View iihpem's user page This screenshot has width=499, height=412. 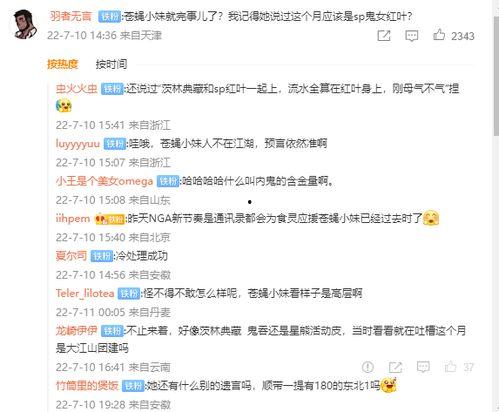click(73, 218)
